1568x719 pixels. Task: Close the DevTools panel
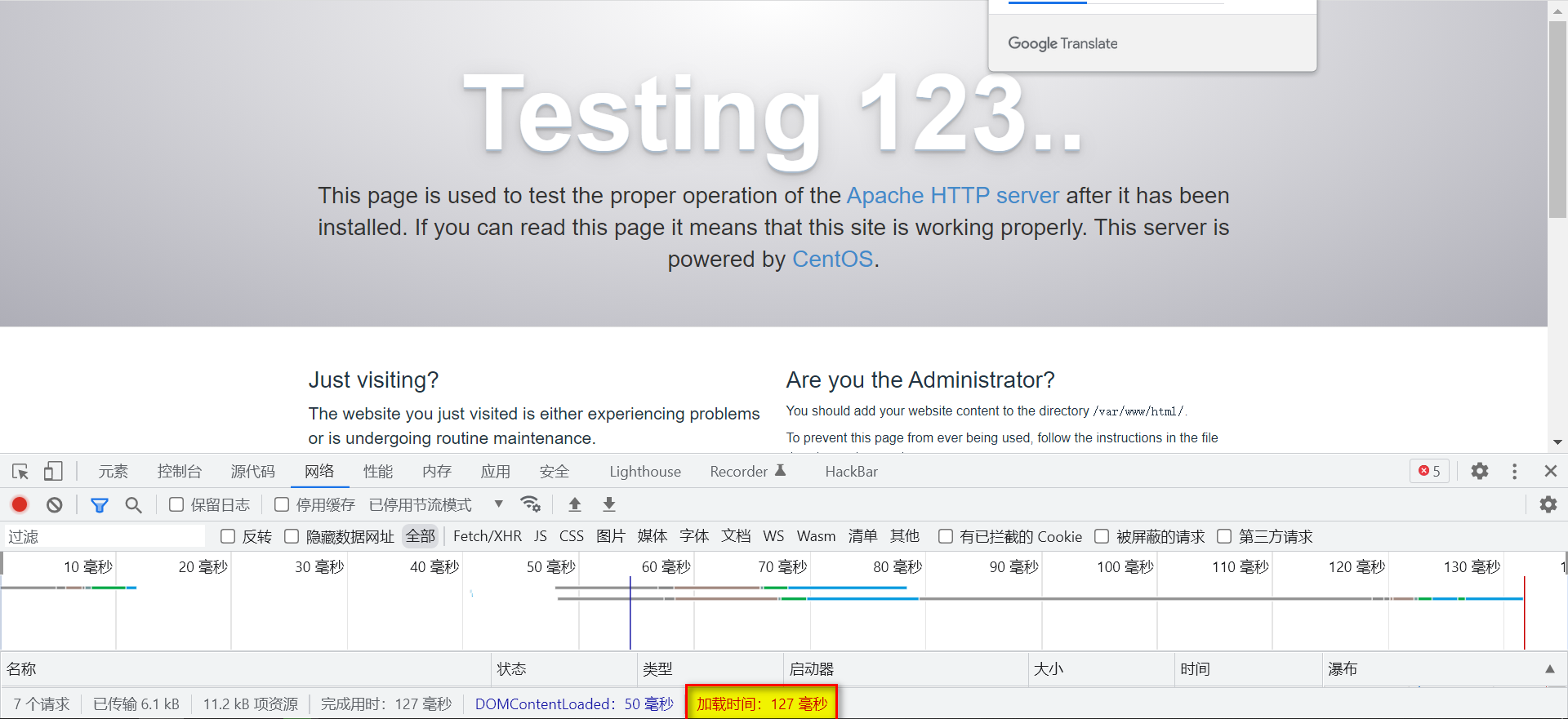pos(1551,471)
